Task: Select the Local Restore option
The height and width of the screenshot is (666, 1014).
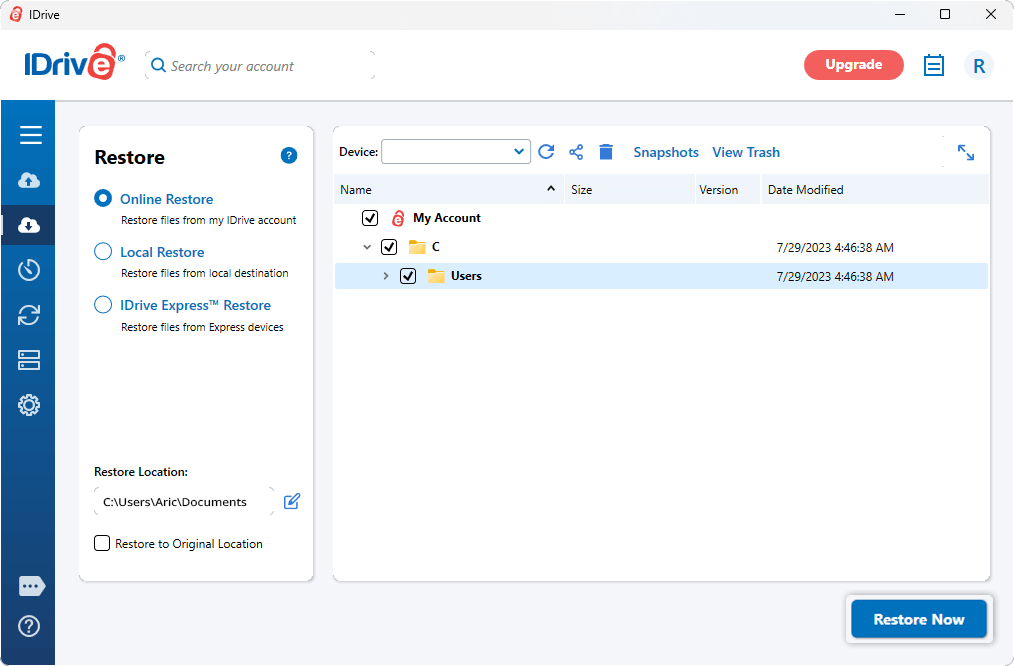Action: (103, 252)
